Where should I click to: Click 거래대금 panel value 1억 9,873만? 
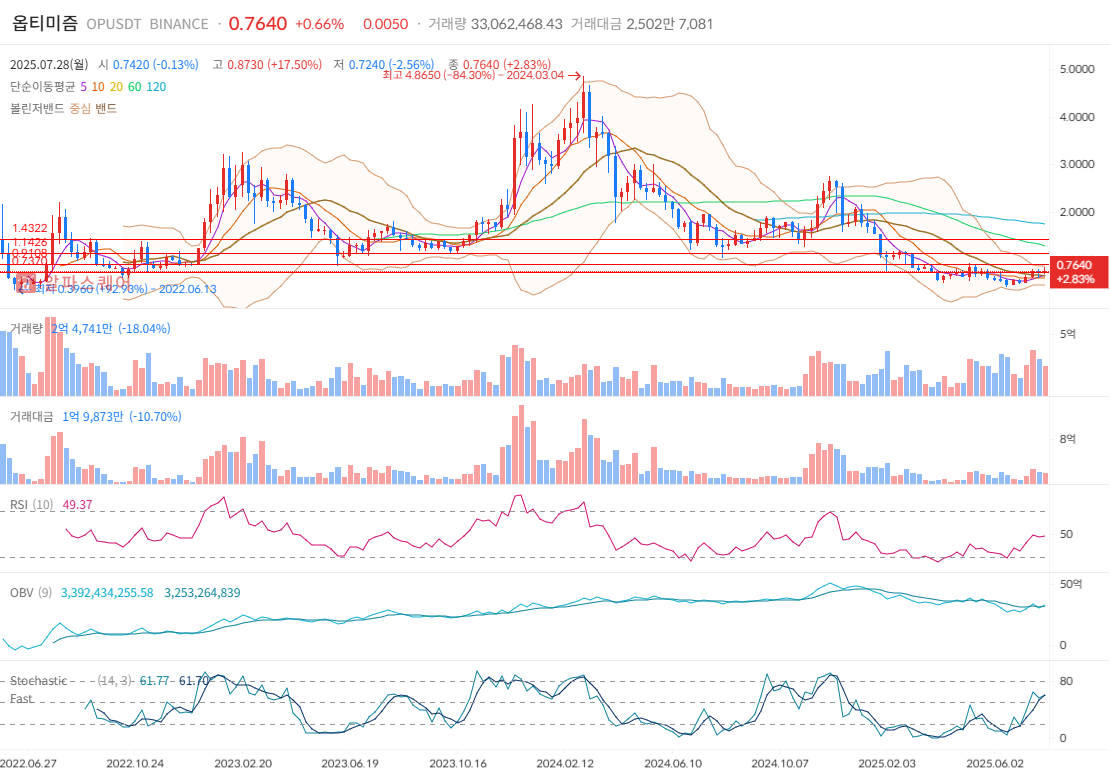click(x=93, y=416)
